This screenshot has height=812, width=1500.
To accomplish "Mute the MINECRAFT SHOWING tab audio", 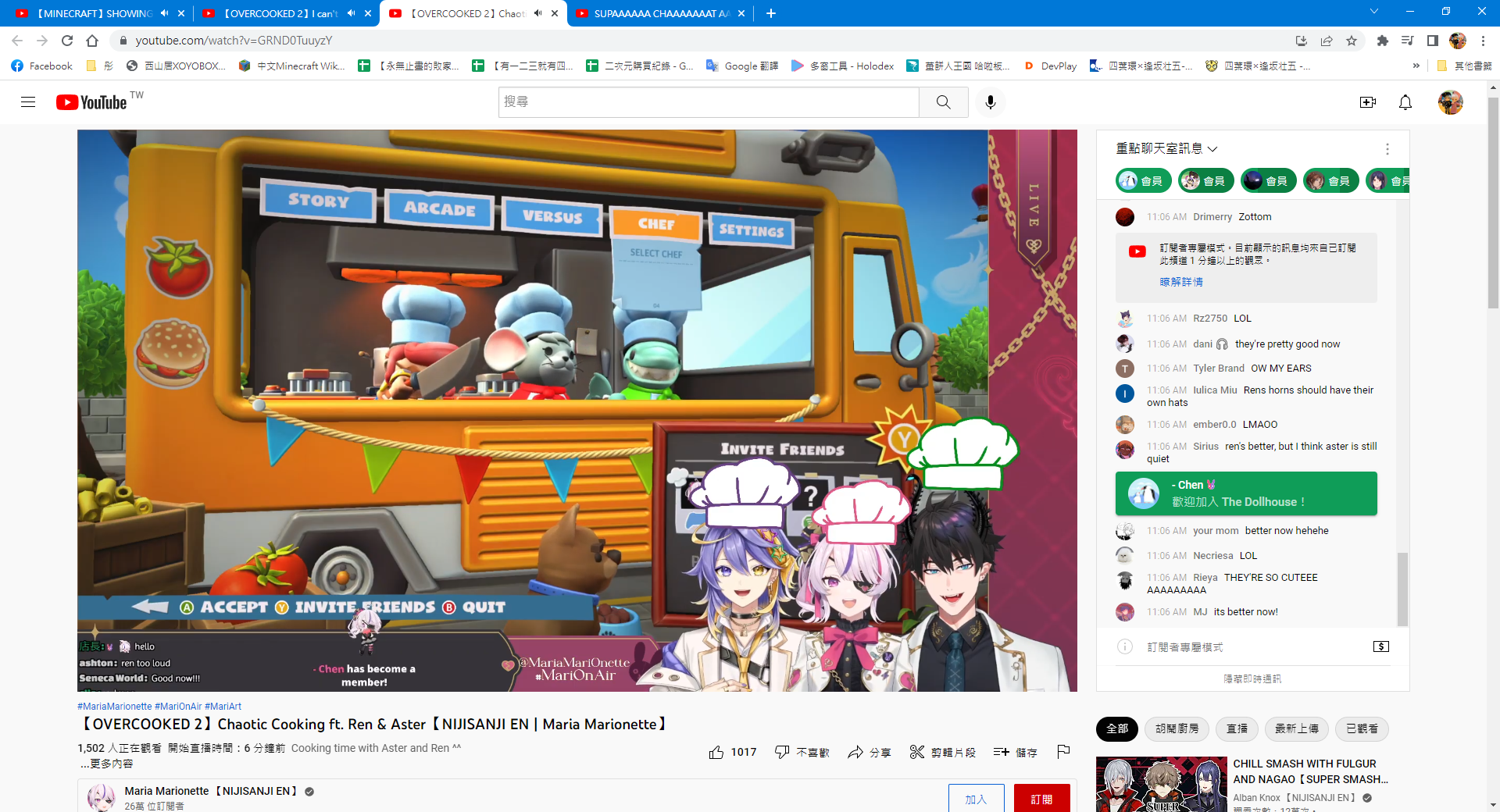I will point(164,13).
